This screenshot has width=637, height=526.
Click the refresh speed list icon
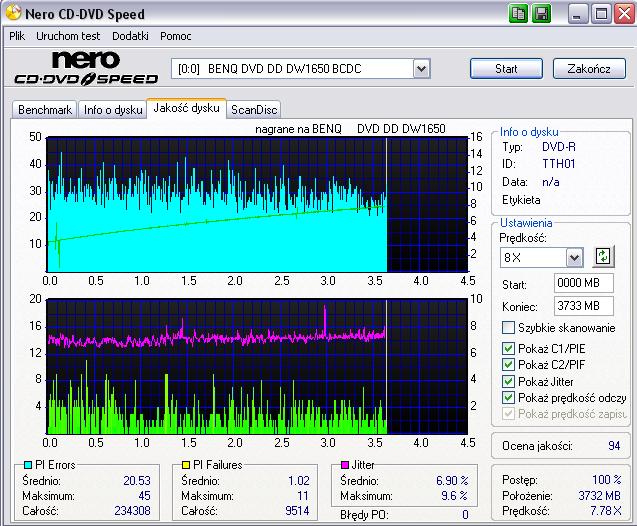pyautogui.click(x=603, y=257)
